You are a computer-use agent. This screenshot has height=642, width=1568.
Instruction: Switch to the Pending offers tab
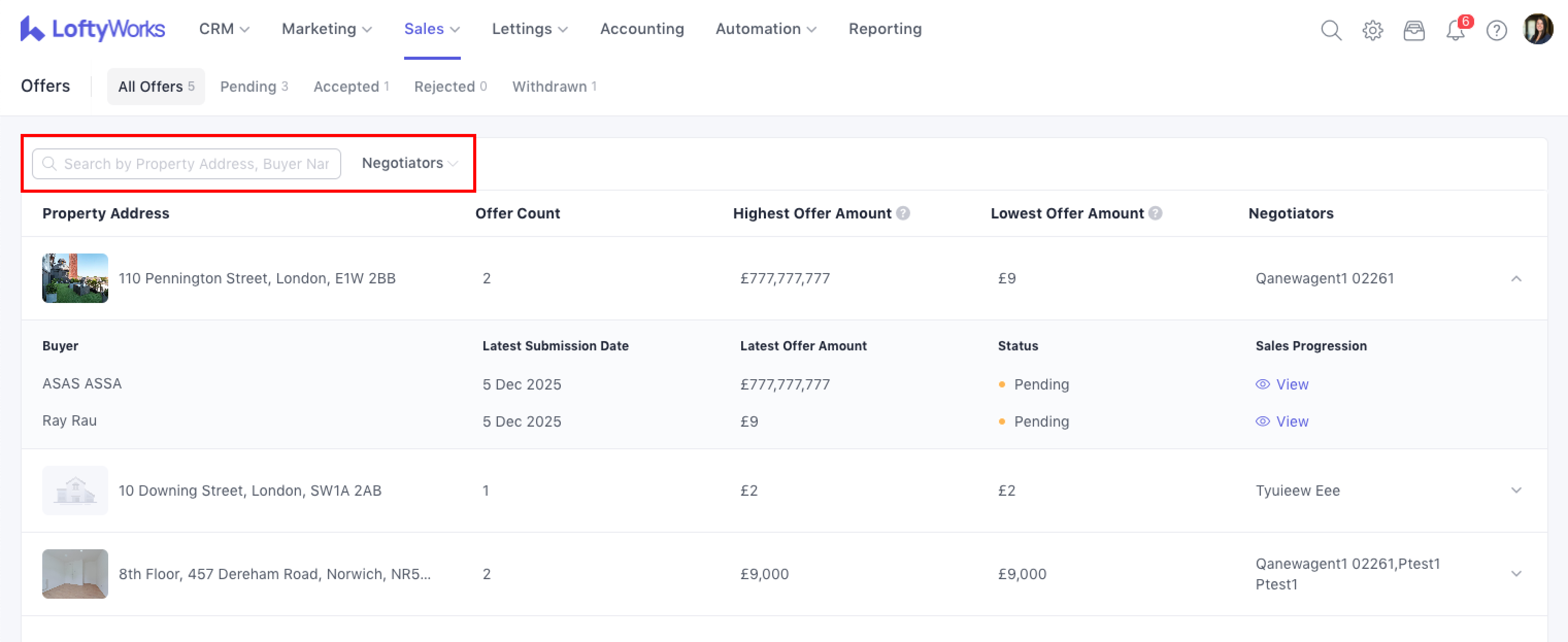click(x=253, y=87)
